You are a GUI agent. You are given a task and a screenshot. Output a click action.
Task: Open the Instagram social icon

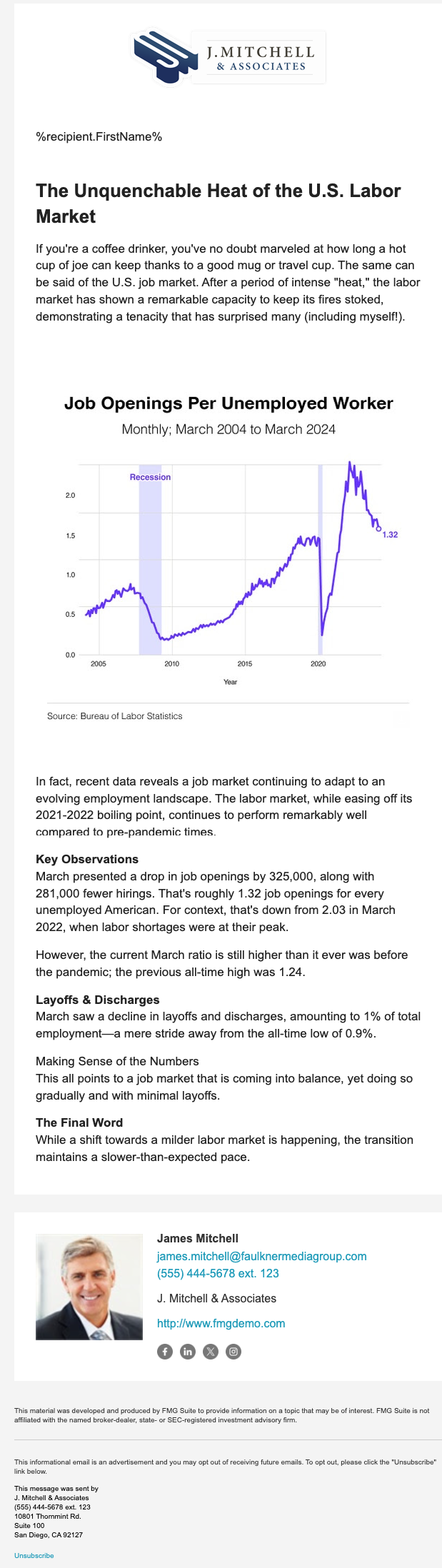point(233,1351)
